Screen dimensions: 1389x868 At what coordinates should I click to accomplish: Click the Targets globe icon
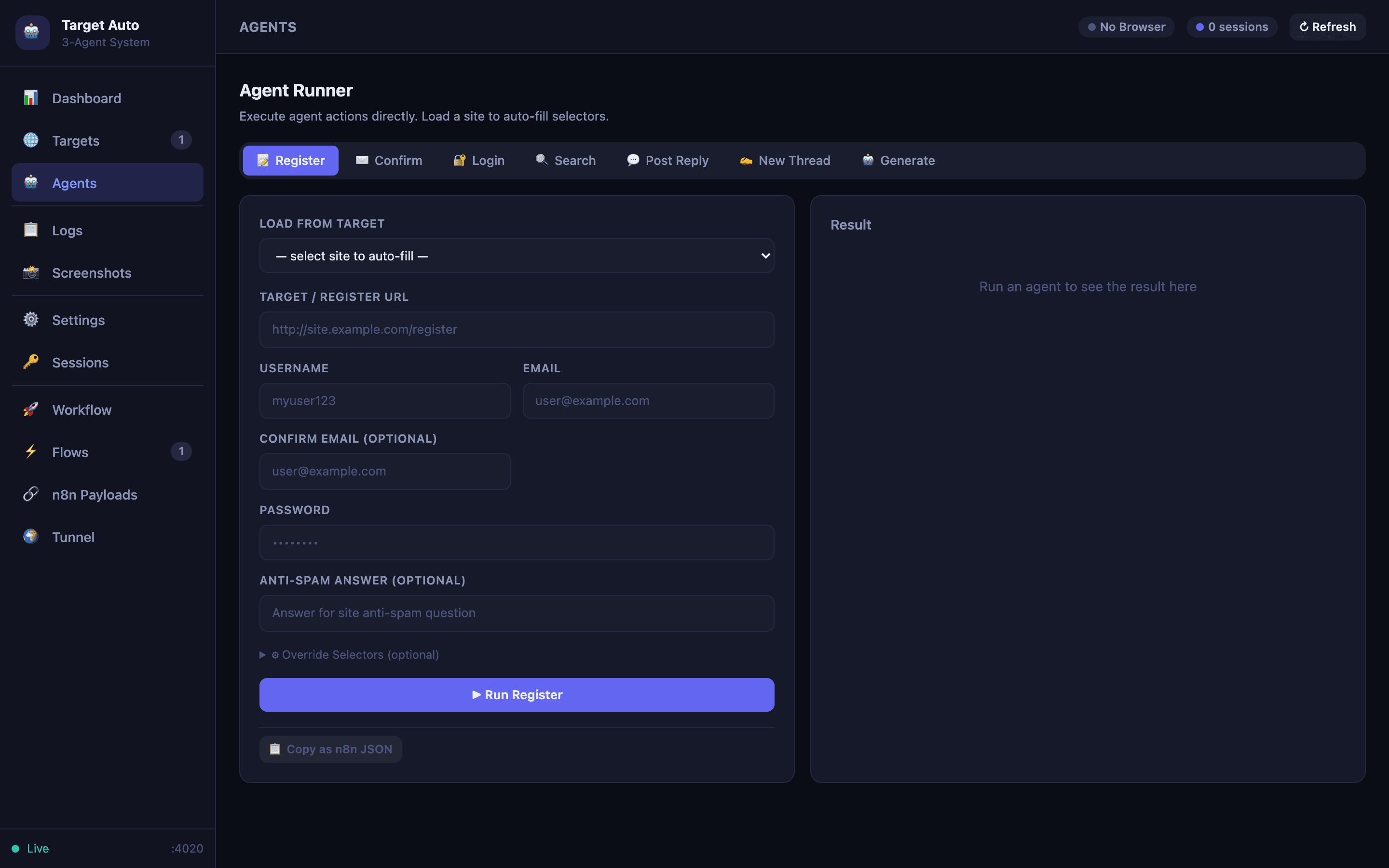click(31, 141)
